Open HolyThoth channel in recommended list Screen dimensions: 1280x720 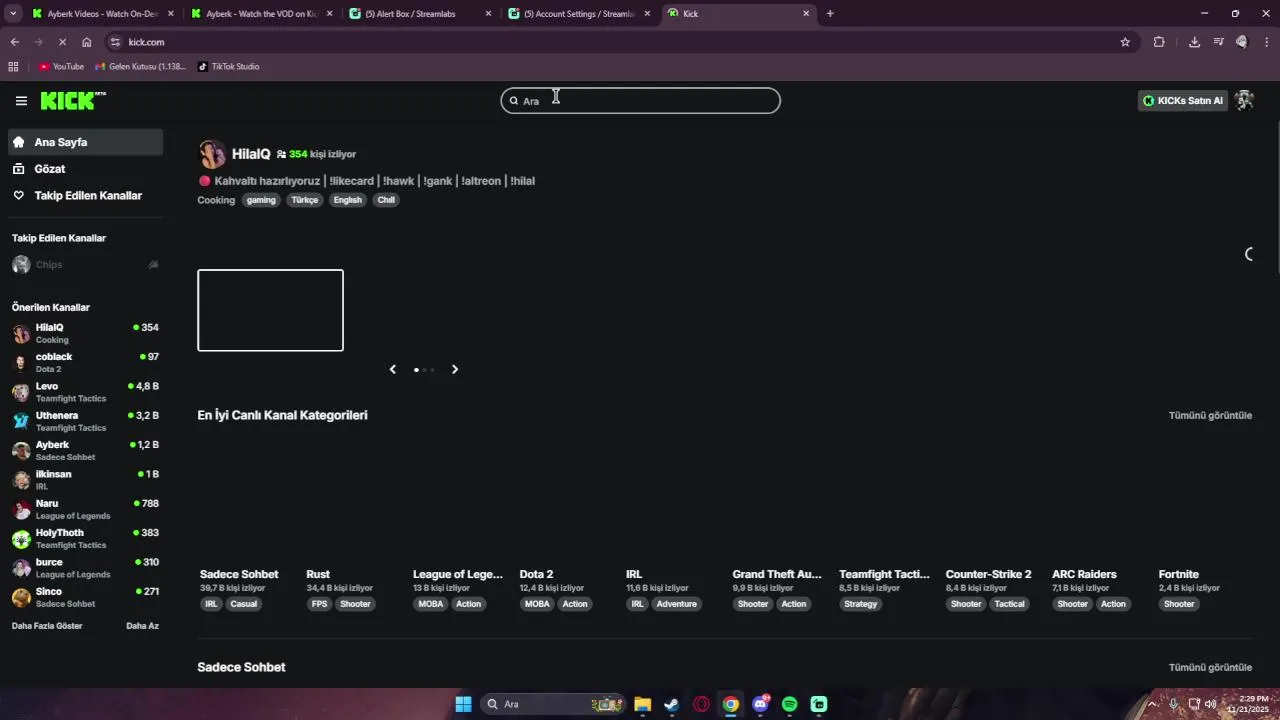point(85,538)
